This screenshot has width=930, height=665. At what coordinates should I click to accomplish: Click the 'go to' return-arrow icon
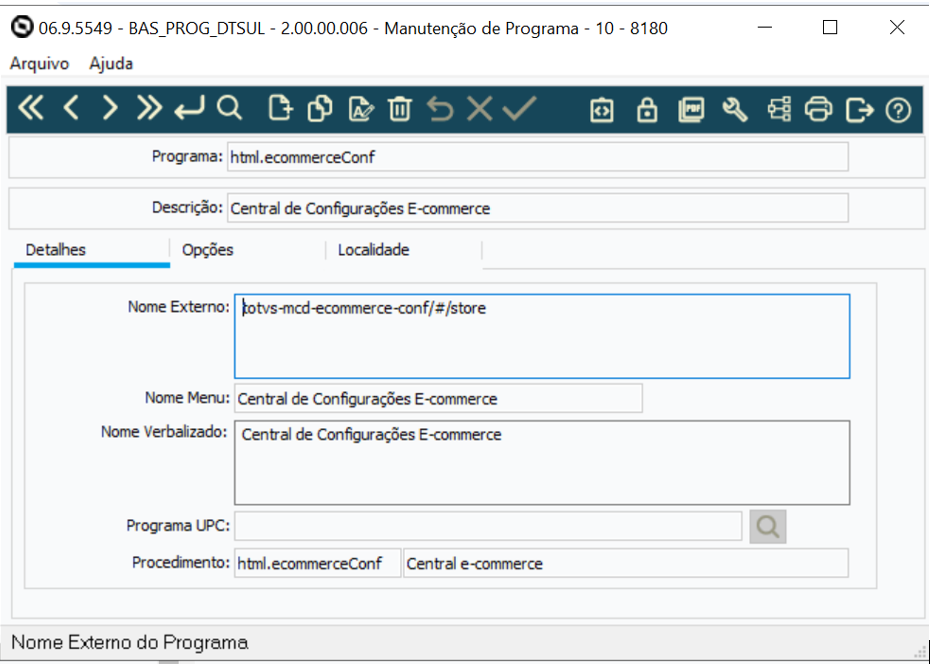coord(189,109)
